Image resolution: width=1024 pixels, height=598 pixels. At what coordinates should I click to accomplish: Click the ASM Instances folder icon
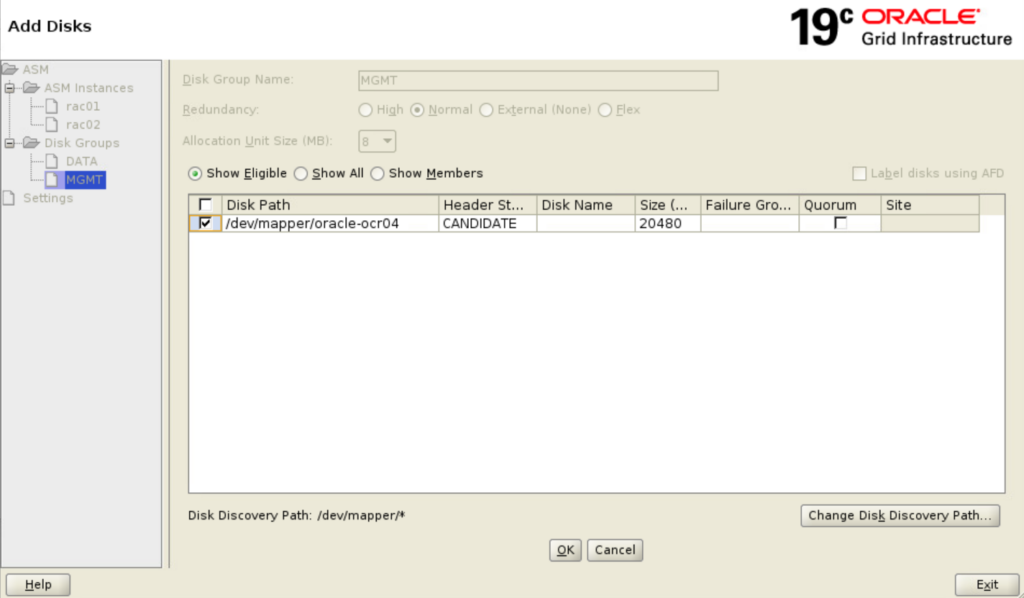point(31,88)
